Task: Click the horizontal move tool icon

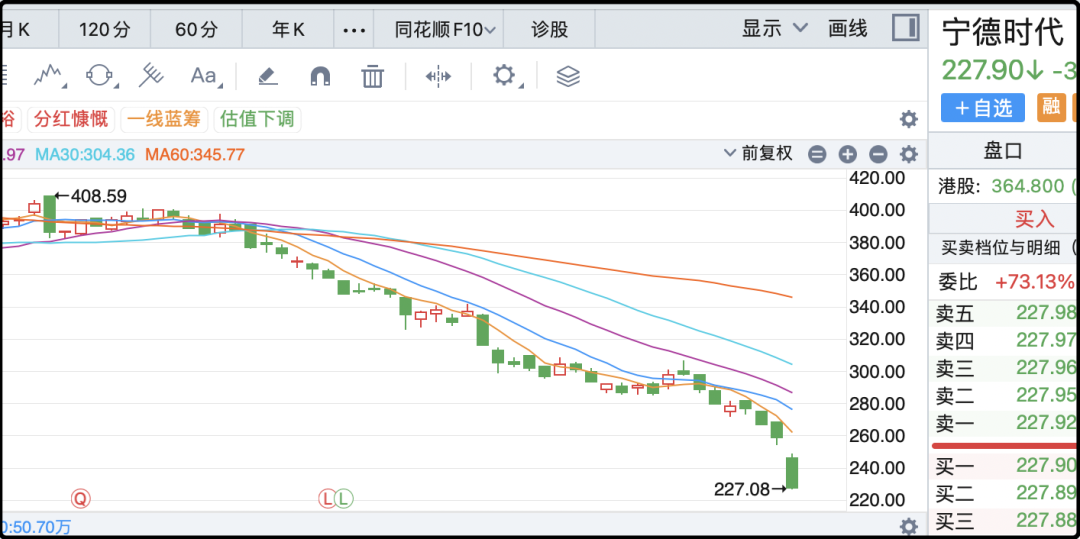Action: click(x=438, y=76)
